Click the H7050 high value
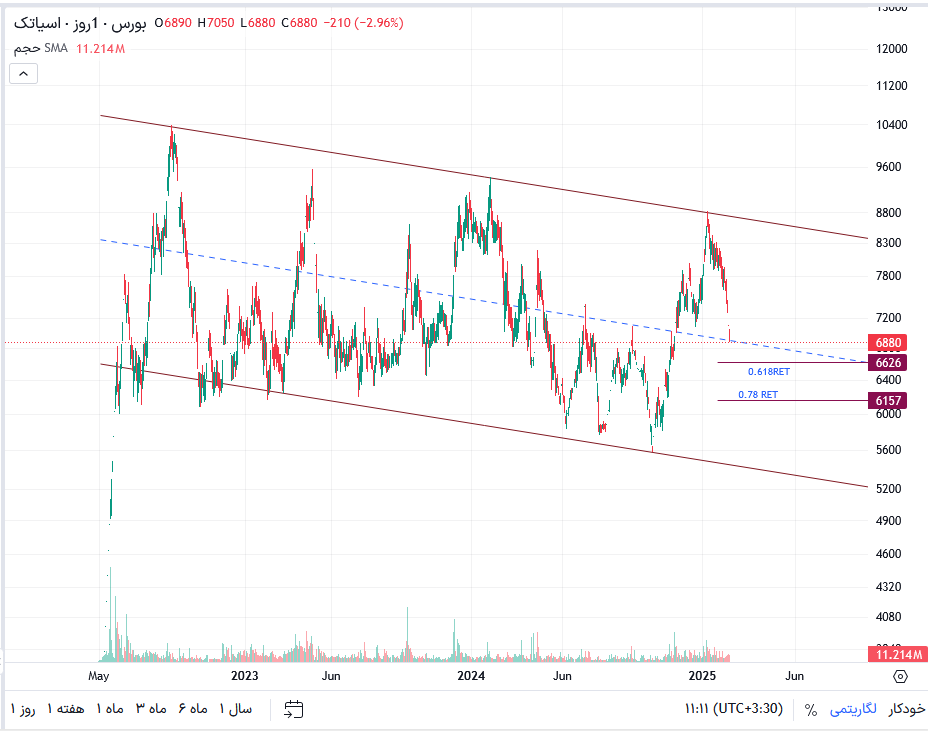This screenshot has width=928, height=731. click(216, 23)
